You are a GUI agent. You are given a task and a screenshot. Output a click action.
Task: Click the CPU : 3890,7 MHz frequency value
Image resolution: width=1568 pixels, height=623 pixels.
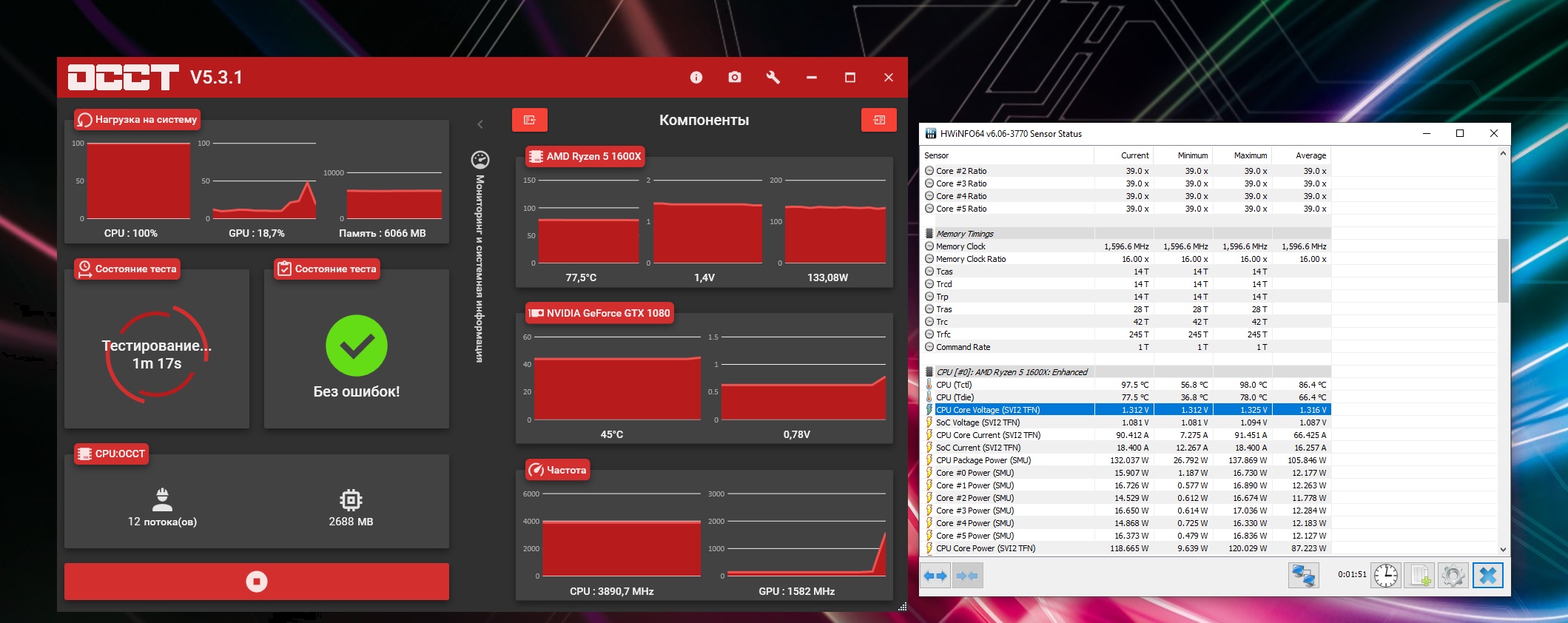pos(612,591)
